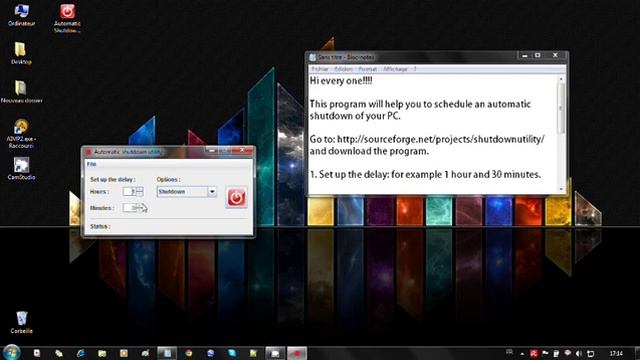The height and width of the screenshot is (360, 640).
Task: Select the Automatic Shutdown desktop shortcut
Action: [x=67, y=18]
